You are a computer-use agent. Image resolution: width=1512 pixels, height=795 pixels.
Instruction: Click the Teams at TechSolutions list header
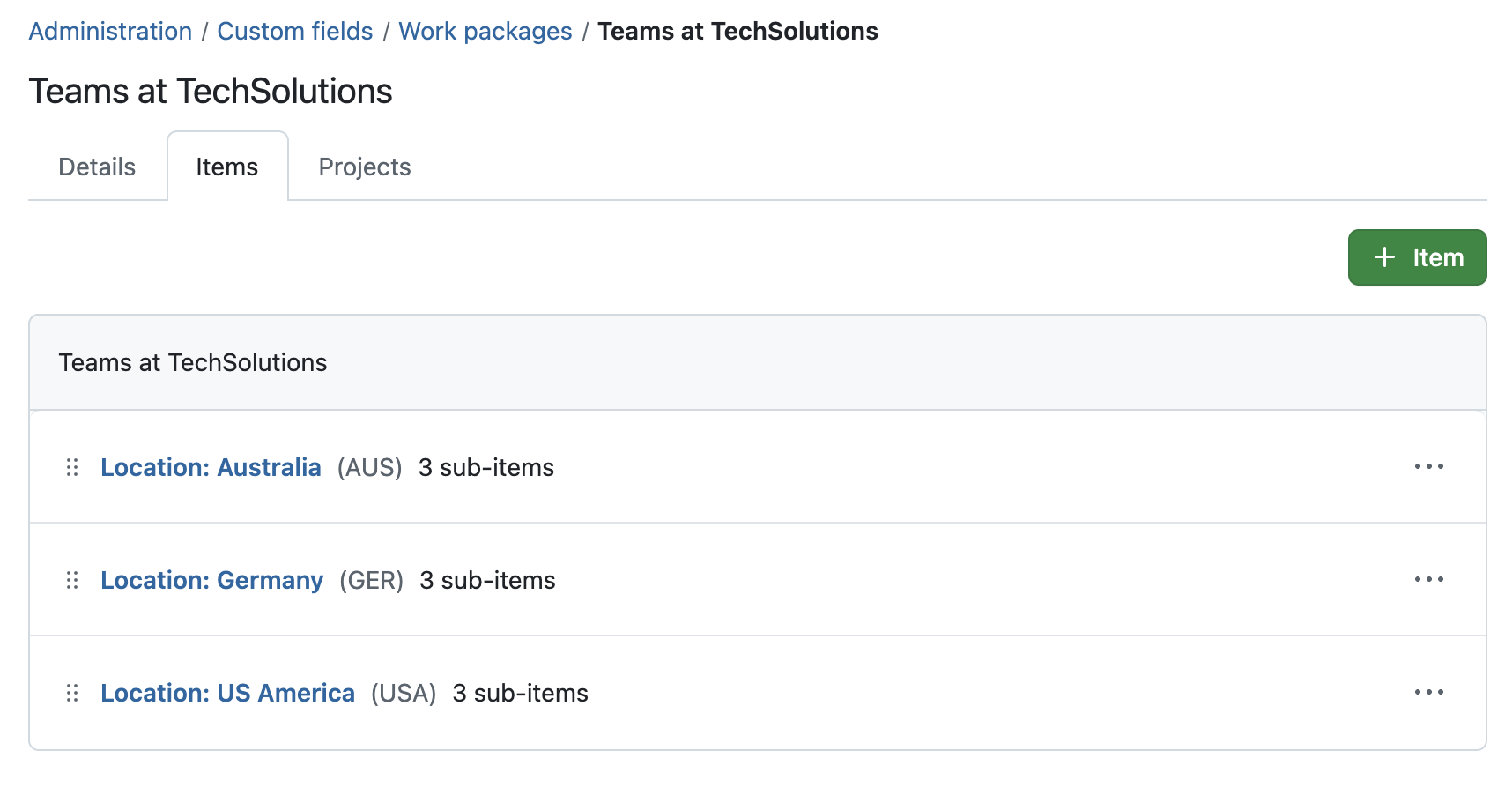tap(193, 362)
